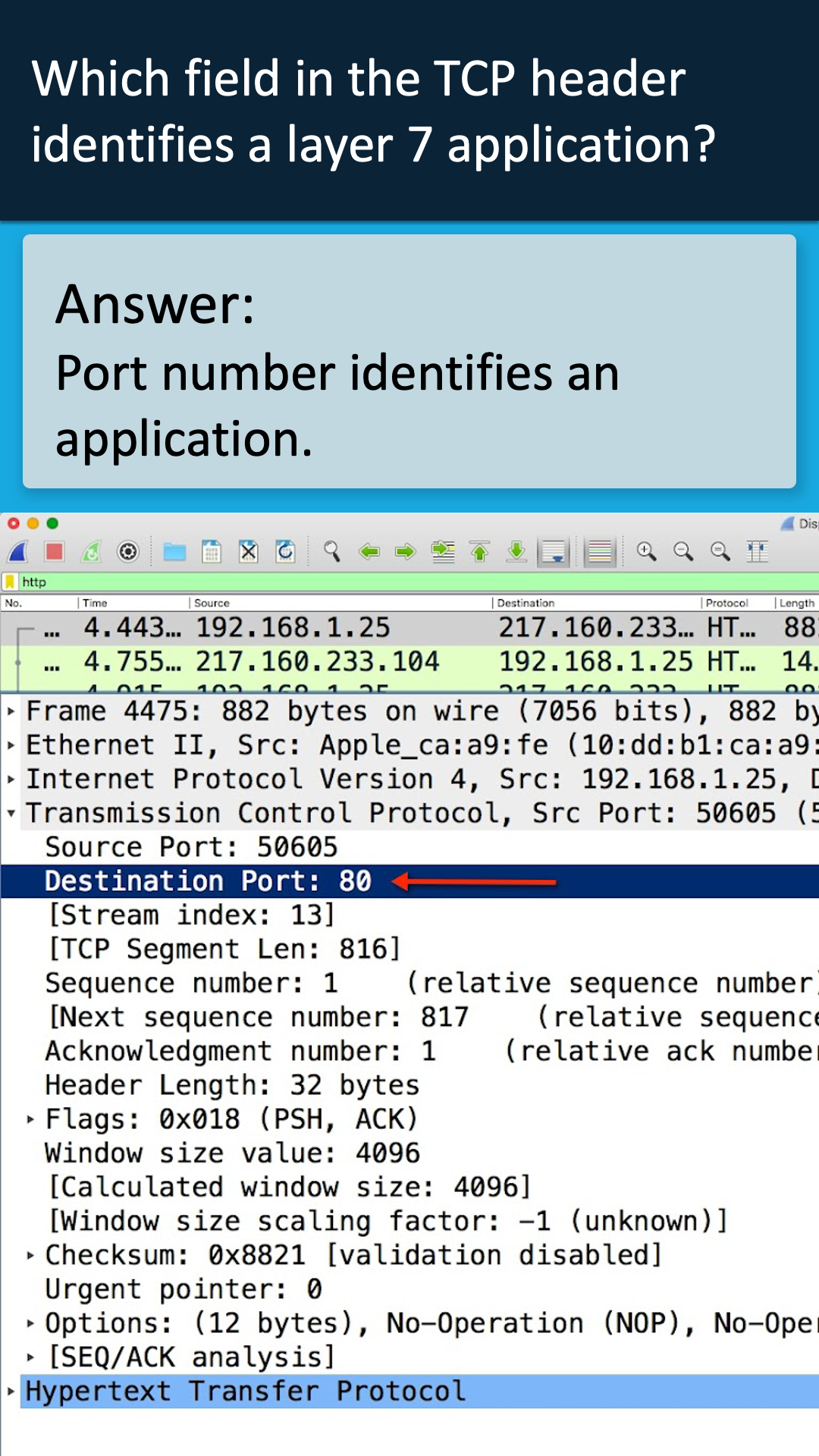Viewport: 819px width, 1456px height.
Task: Open capture options gear icon
Action: 128,551
